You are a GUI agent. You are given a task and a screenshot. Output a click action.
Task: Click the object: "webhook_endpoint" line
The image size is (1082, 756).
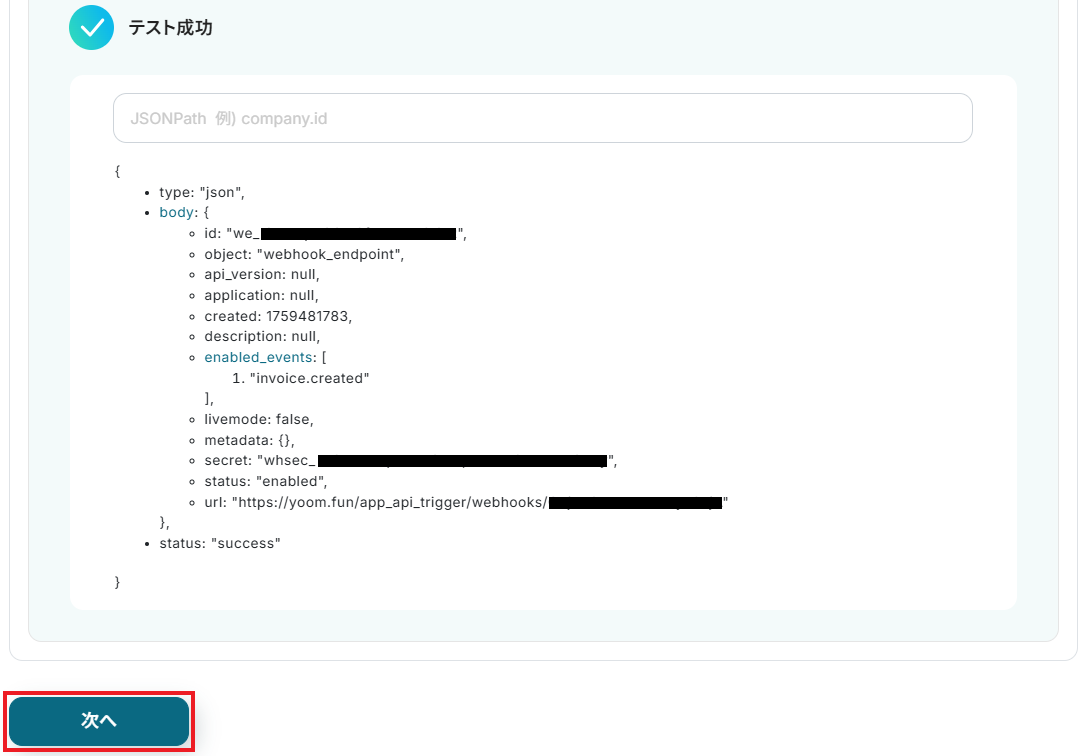[x=304, y=255]
